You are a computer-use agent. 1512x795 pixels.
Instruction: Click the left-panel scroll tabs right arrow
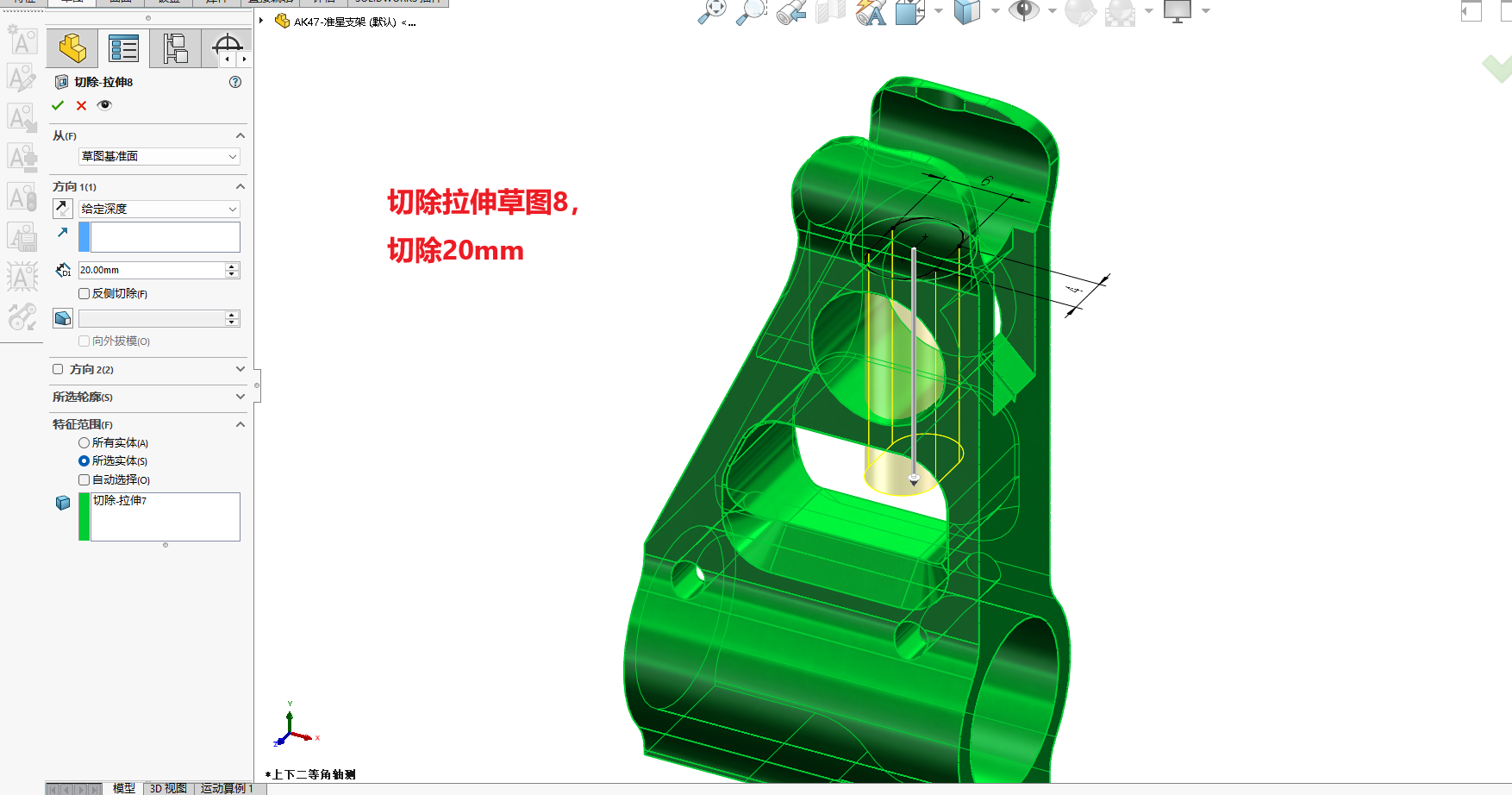(x=245, y=59)
